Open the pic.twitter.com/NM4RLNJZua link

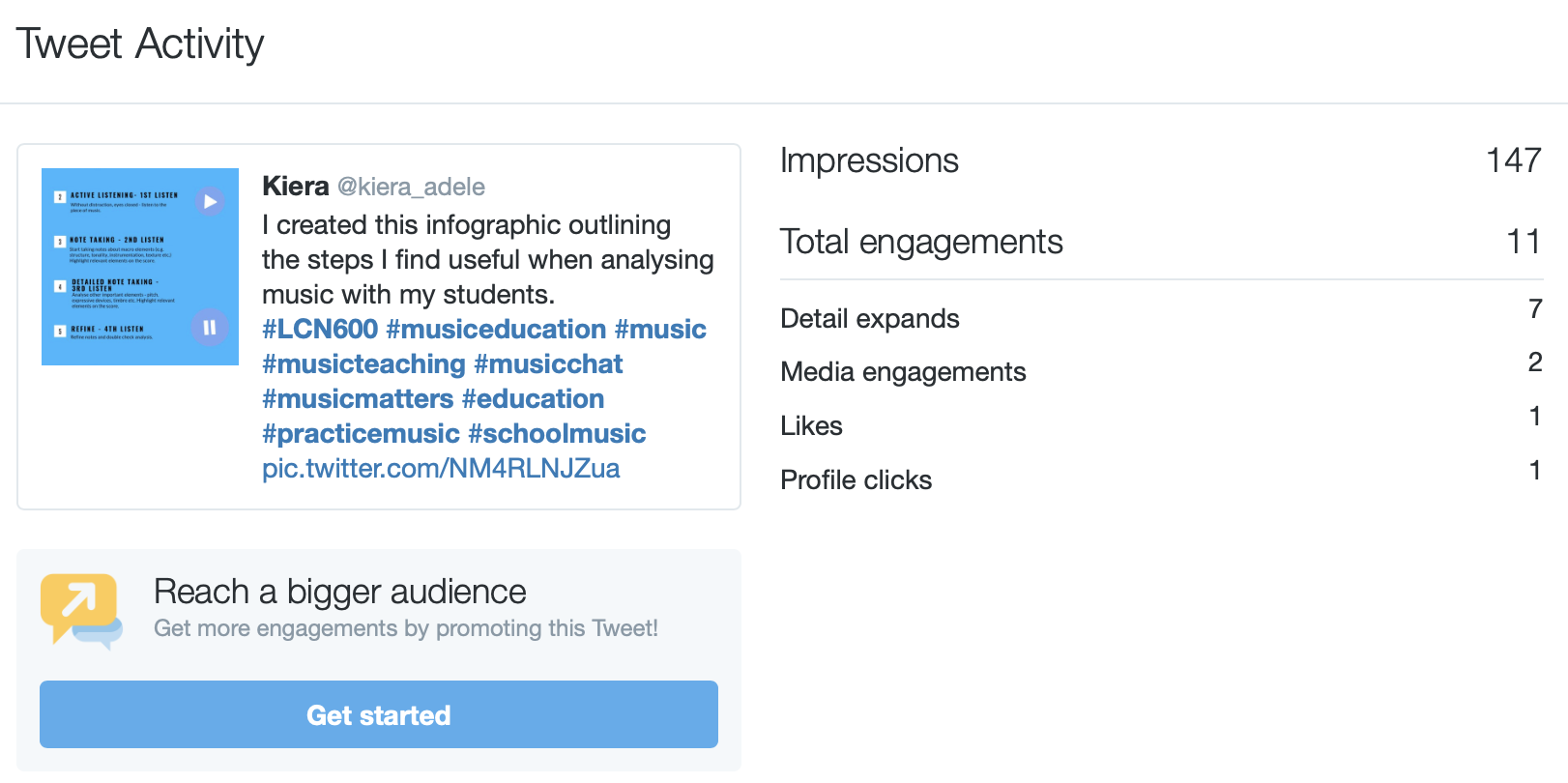click(441, 469)
